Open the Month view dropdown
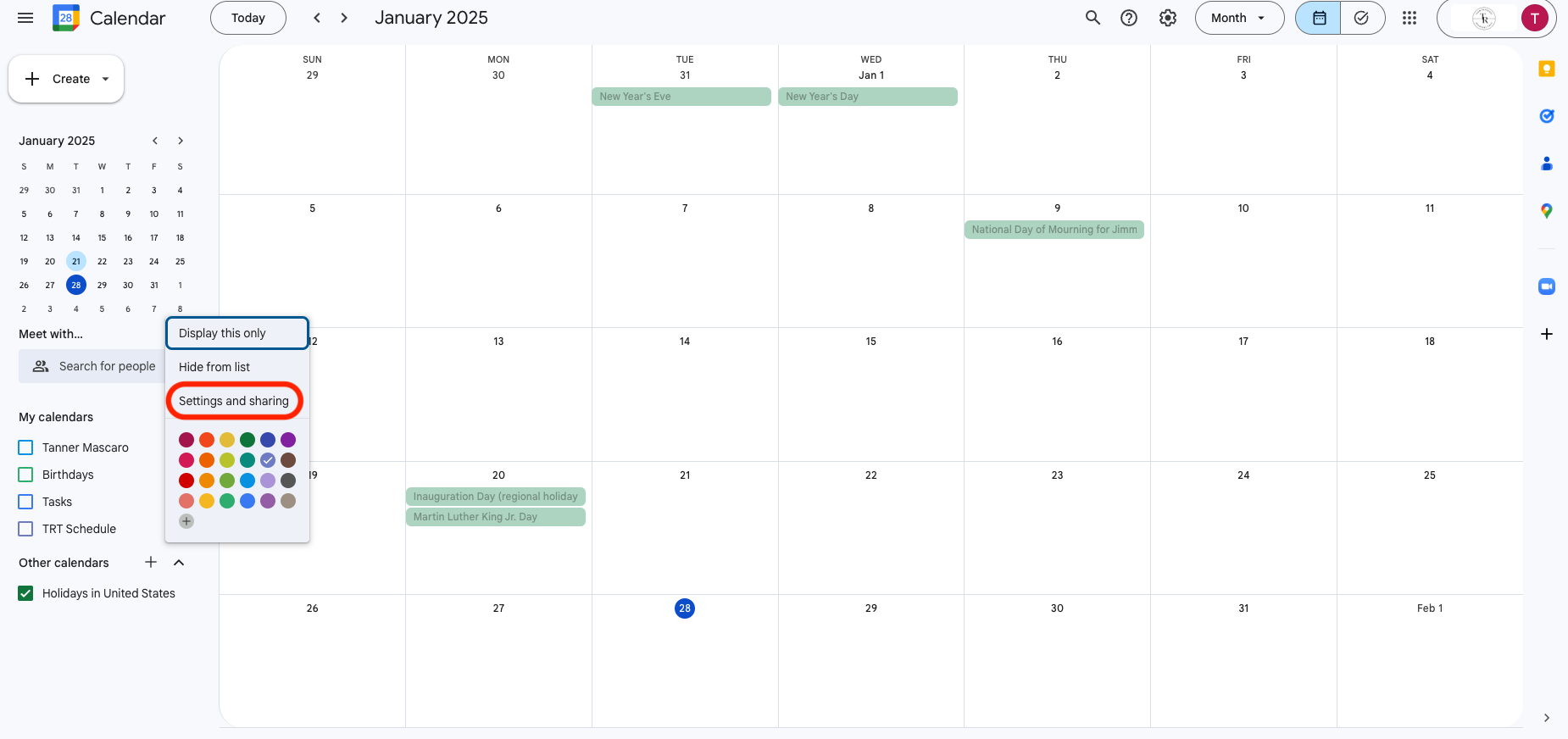 [x=1239, y=18]
